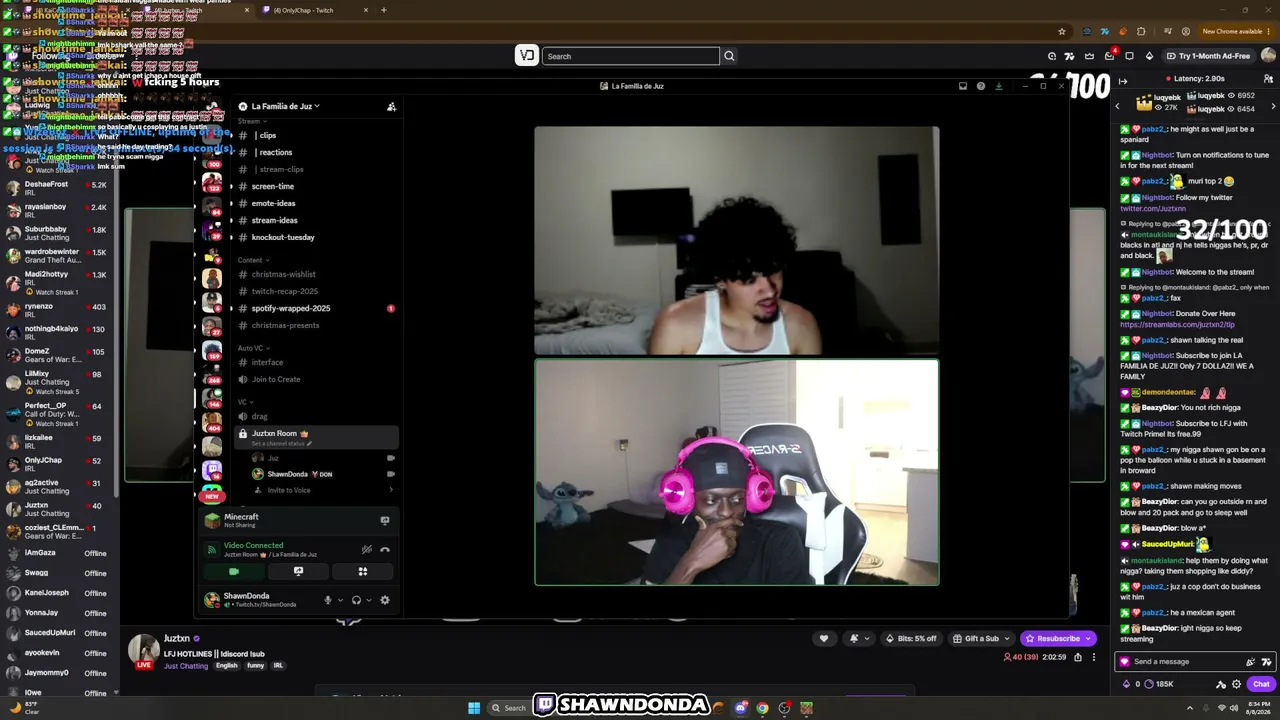
Task: Click the Discord download update arrow
Action: click(998, 86)
